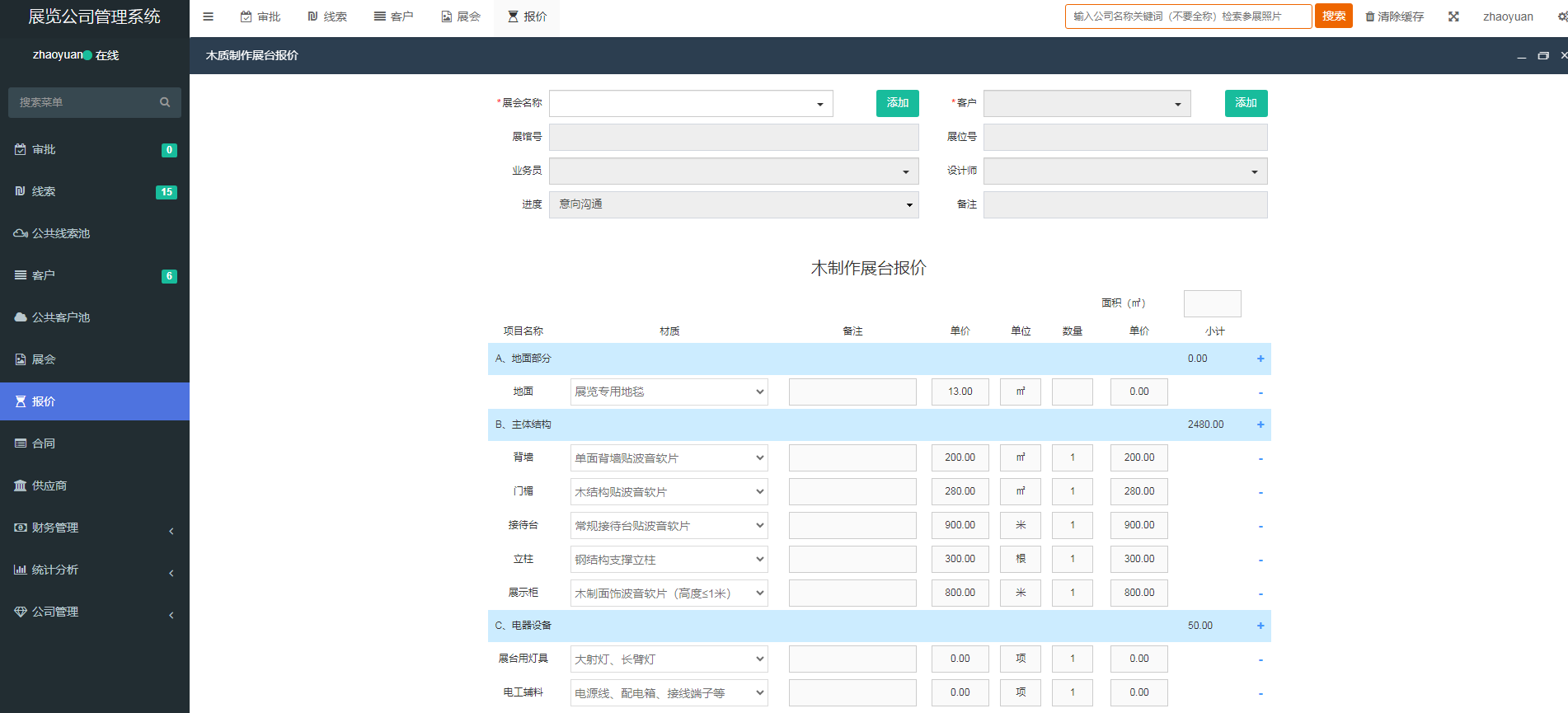Add a row to 电器设备 section
The width and height of the screenshot is (1568, 713).
click(x=1260, y=626)
